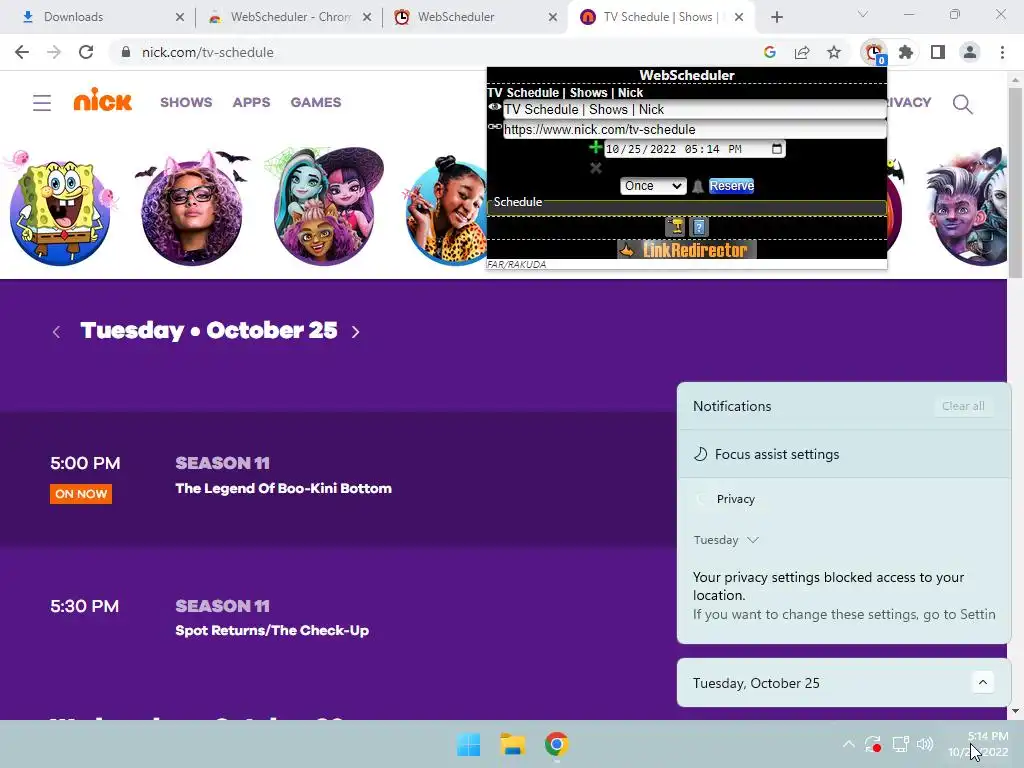Toggle the bell notification icon near Reserve
Viewport: 1024px width, 768px height.
click(697, 187)
